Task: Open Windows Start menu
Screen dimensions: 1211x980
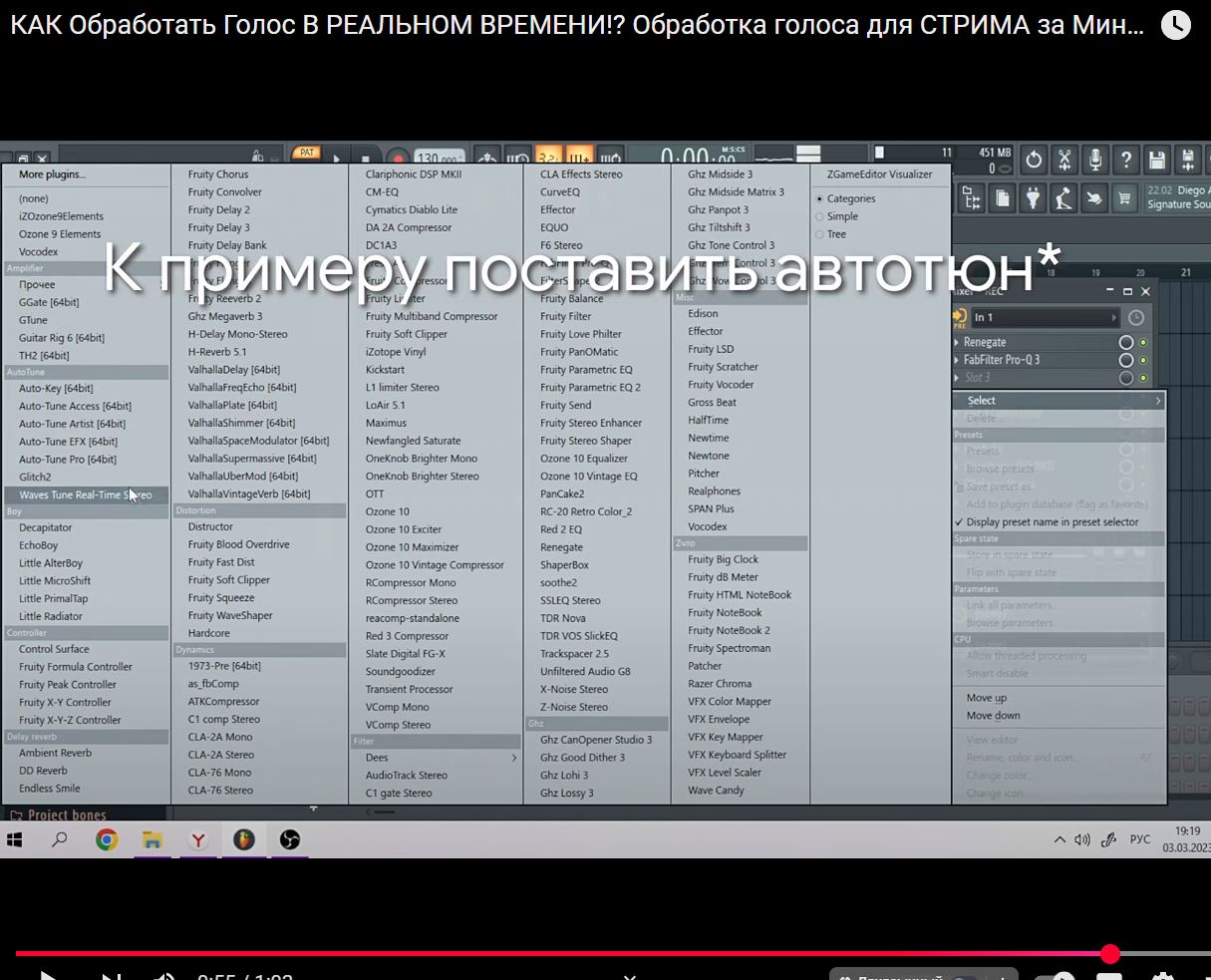Action: pos(15,840)
